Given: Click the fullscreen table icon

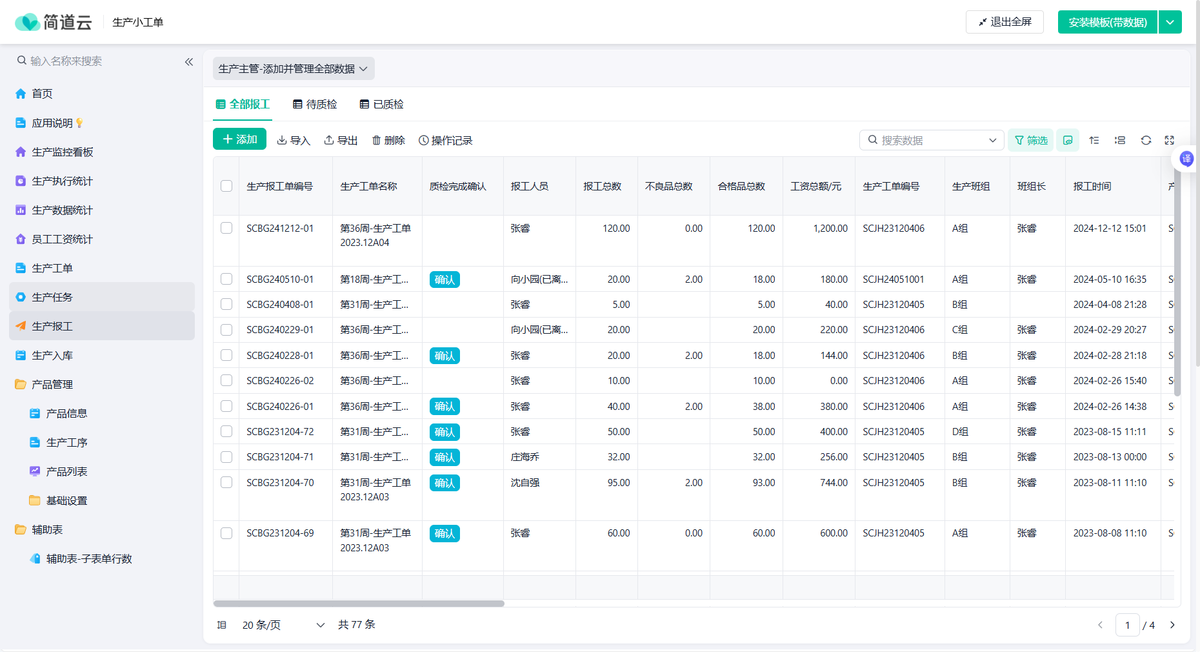Looking at the screenshot, I should pyautogui.click(x=1170, y=141).
